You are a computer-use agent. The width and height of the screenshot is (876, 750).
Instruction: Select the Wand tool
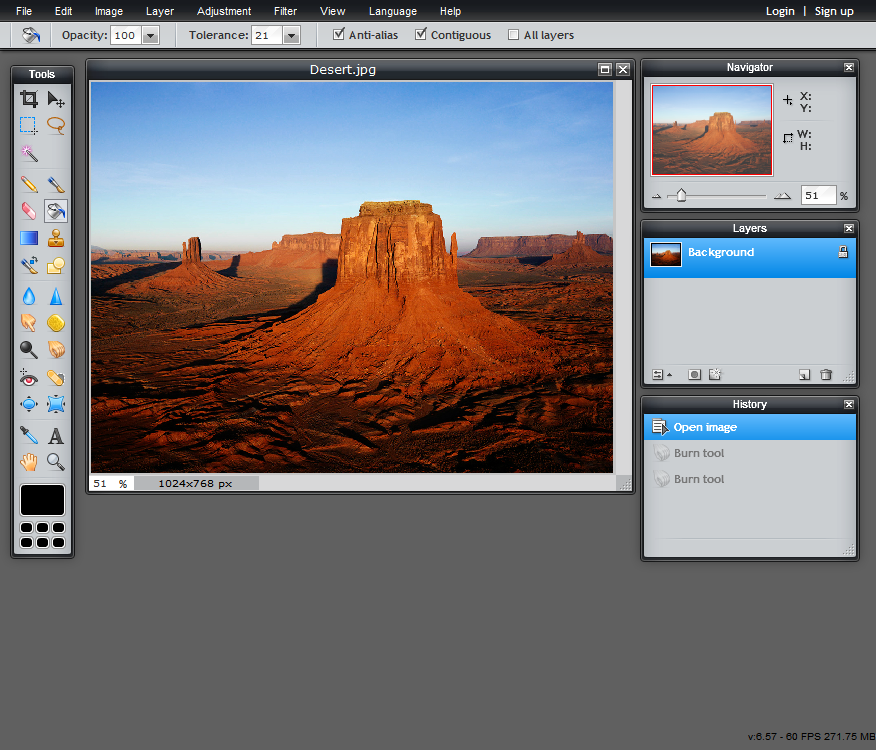[x=29, y=154]
